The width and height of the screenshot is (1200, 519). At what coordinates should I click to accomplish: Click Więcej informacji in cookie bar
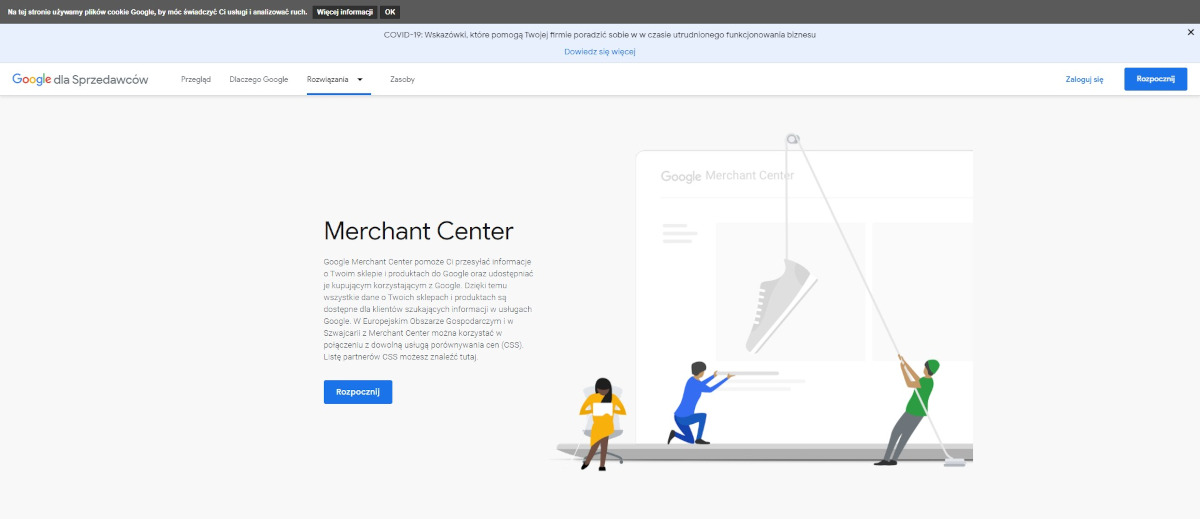(x=345, y=12)
